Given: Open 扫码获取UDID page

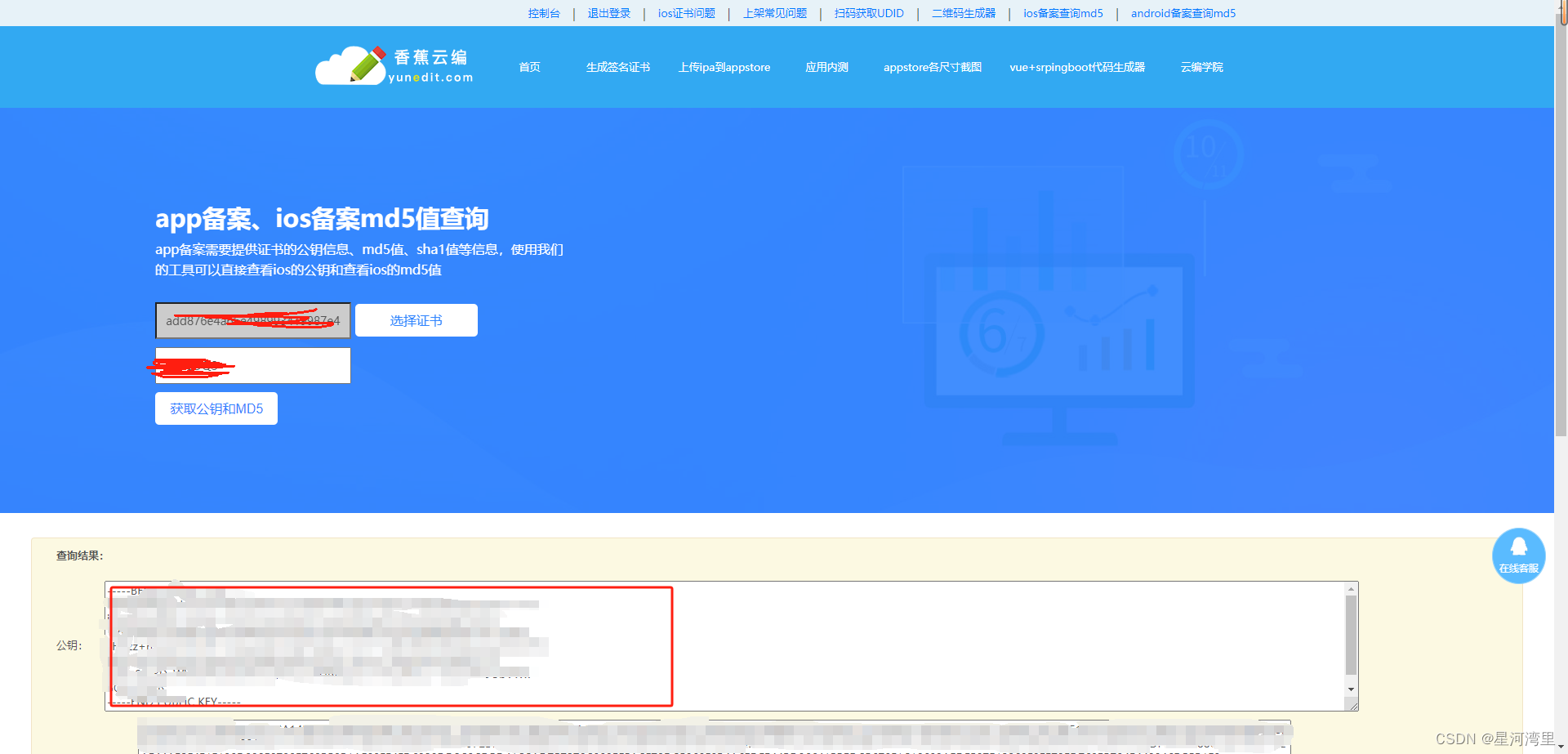Looking at the screenshot, I should pyautogui.click(x=868, y=13).
